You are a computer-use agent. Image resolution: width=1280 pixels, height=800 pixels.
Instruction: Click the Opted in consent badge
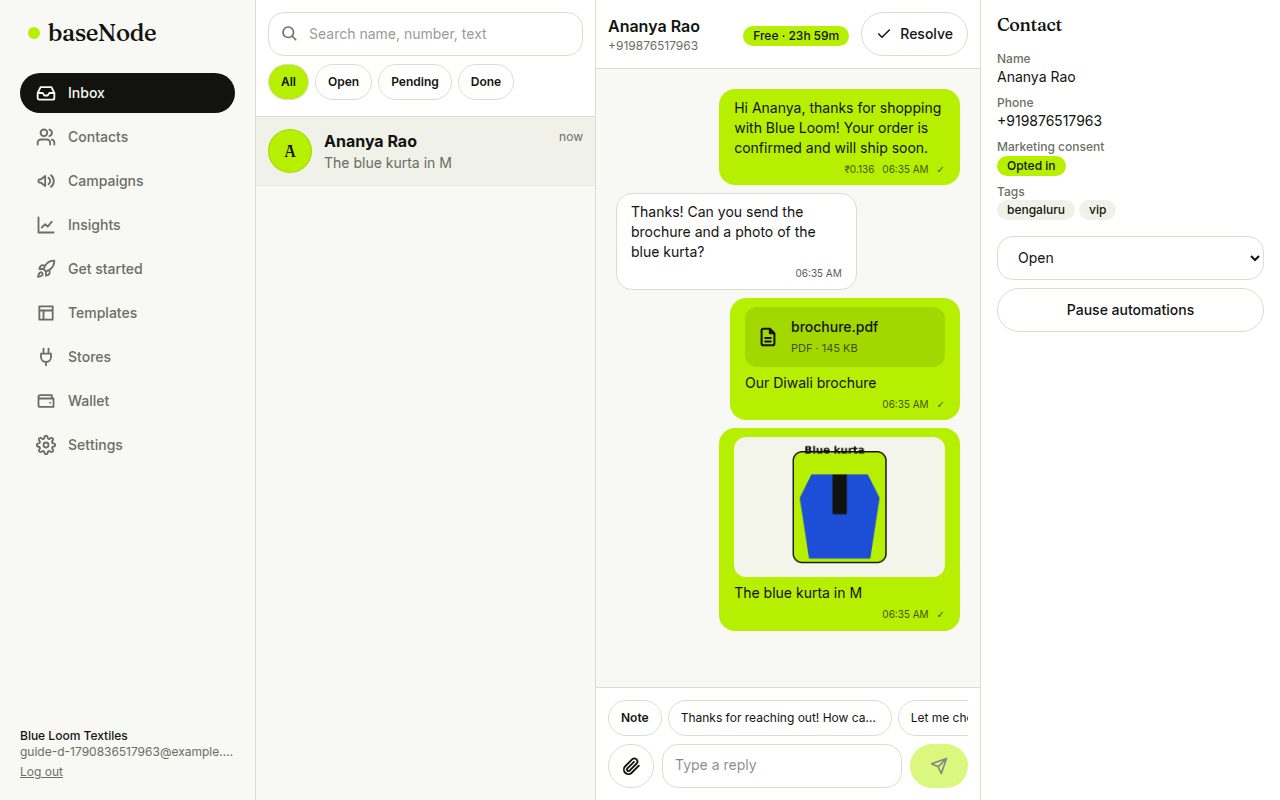(1031, 166)
